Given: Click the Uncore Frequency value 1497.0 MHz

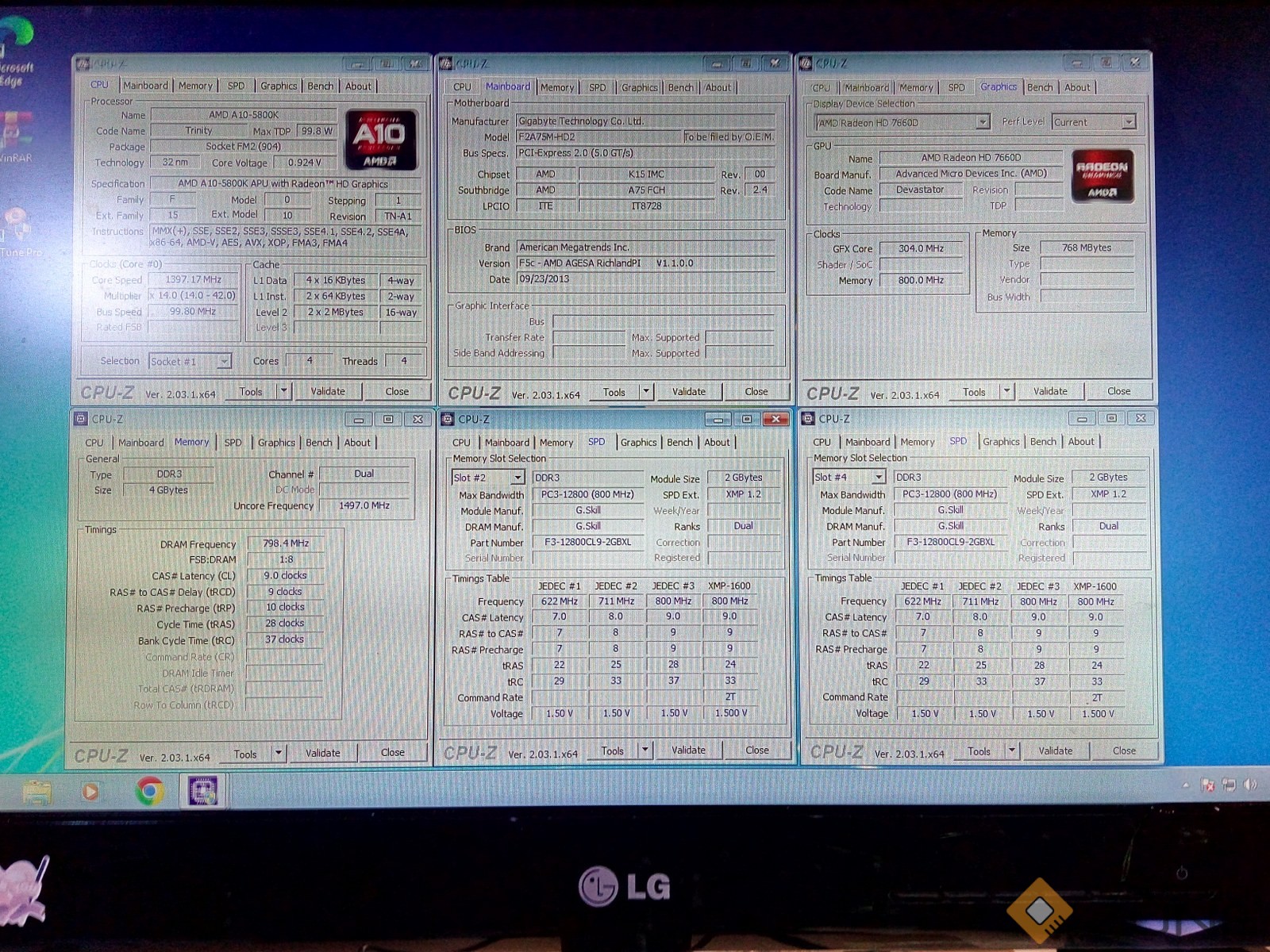Looking at the screenshot, I should tap(364, 505).
